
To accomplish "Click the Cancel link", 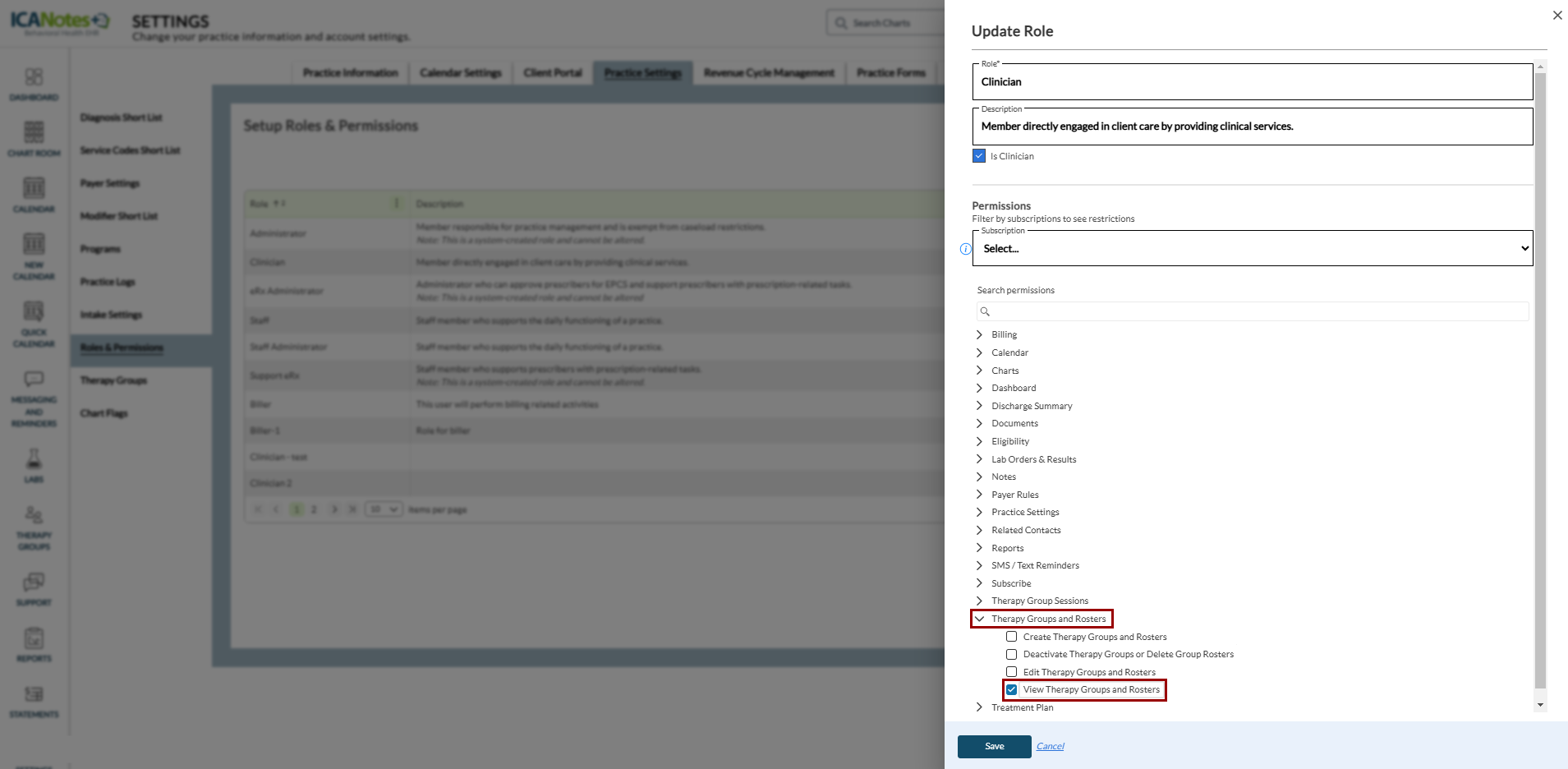I will (1050, 746).
